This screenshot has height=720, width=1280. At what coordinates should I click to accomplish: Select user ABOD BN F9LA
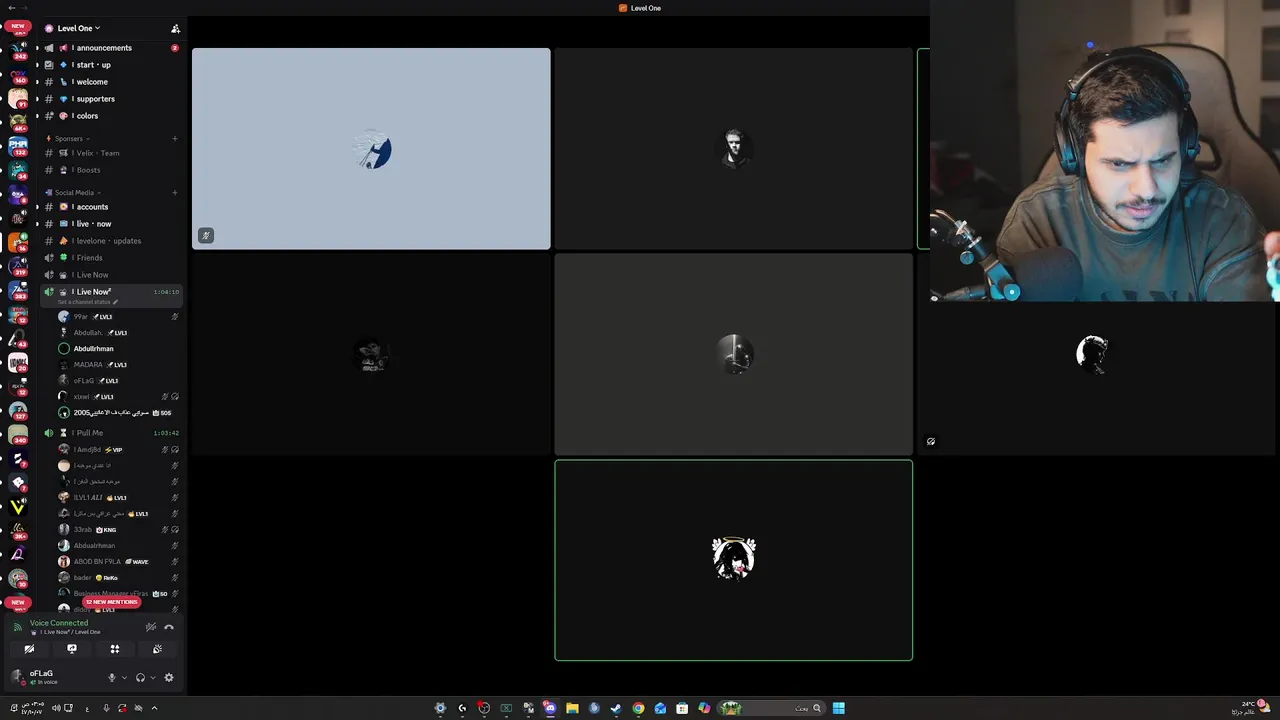click(x=118, y=562)
